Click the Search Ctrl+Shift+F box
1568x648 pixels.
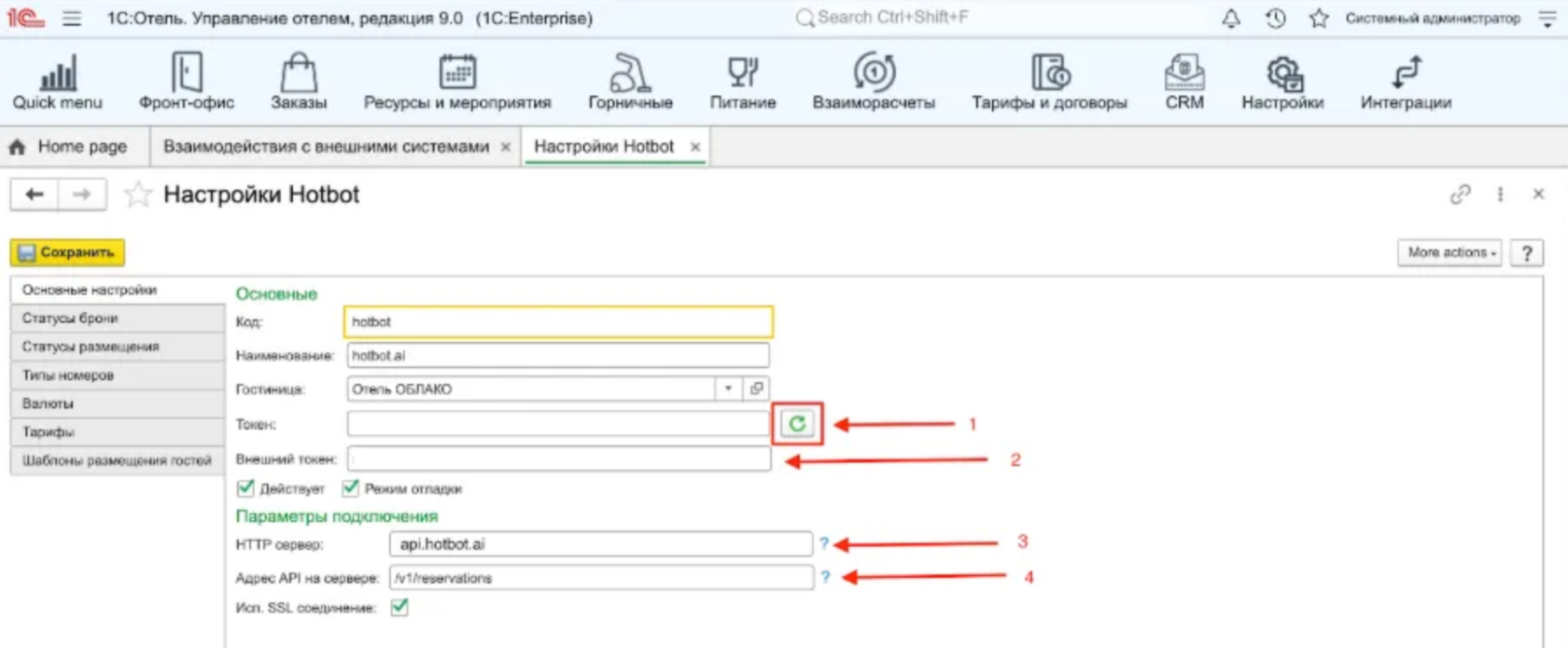[x=999, y=18]
